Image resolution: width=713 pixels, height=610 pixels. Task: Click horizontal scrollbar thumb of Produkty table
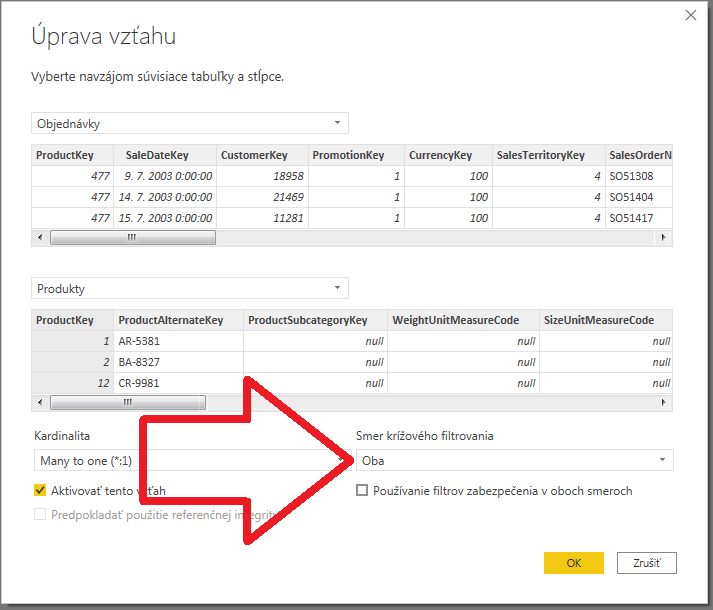[127, 402]
